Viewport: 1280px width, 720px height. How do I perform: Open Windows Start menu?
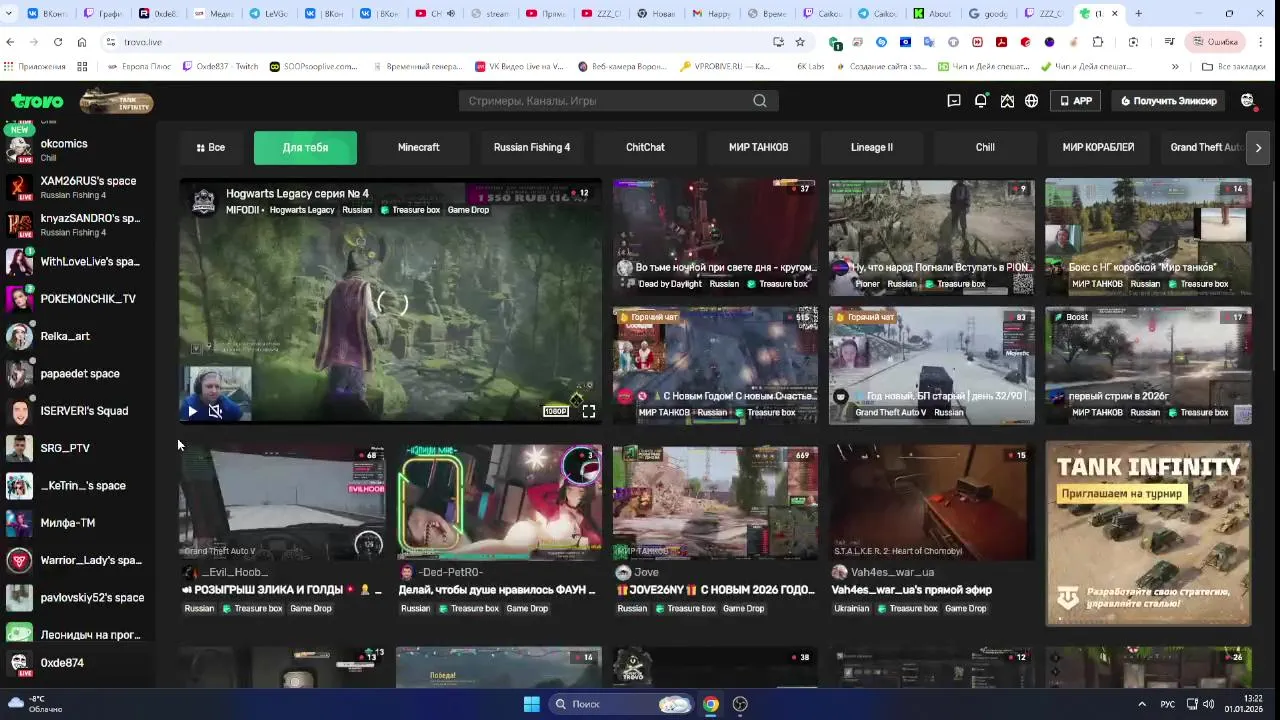[x=532, y=704]
